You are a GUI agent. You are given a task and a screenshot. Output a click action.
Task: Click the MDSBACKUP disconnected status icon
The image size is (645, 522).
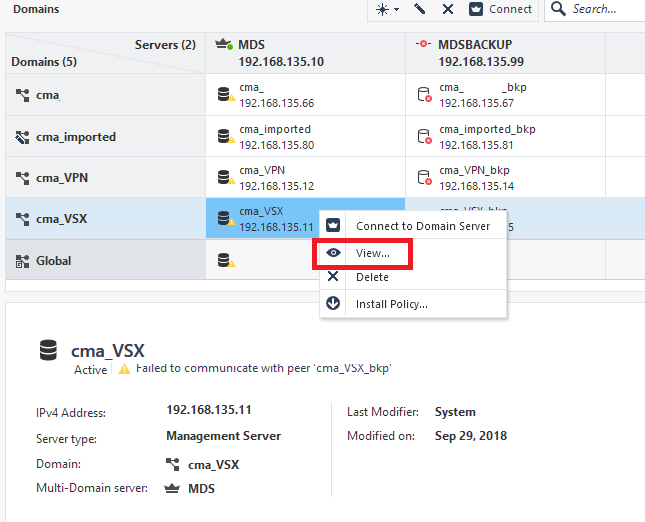click(423, 44)
